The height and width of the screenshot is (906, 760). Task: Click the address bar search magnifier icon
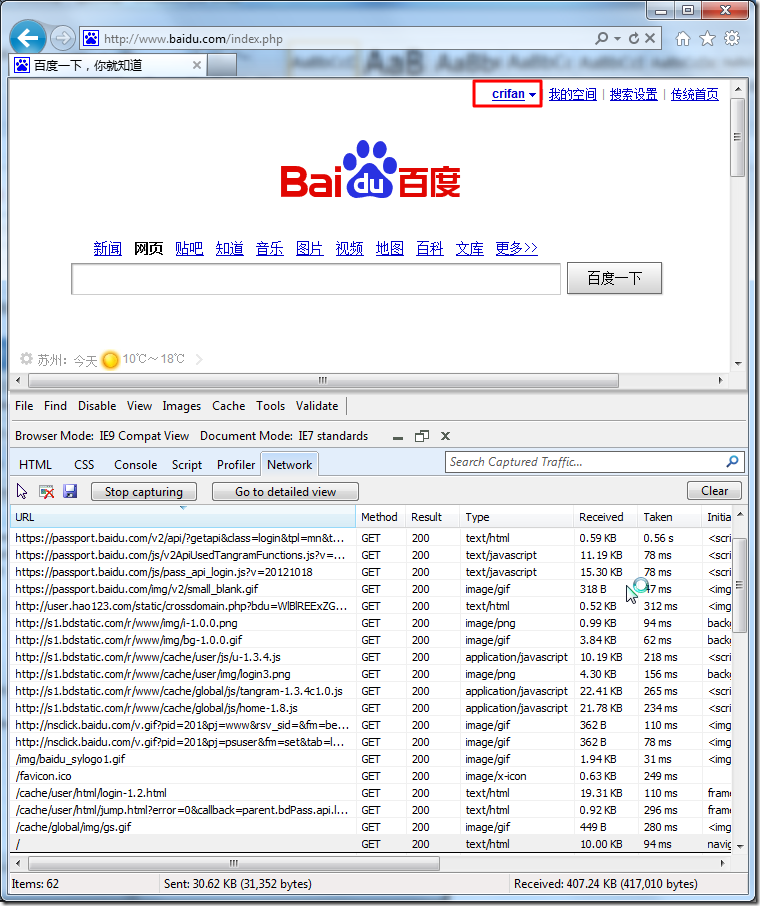602,38
